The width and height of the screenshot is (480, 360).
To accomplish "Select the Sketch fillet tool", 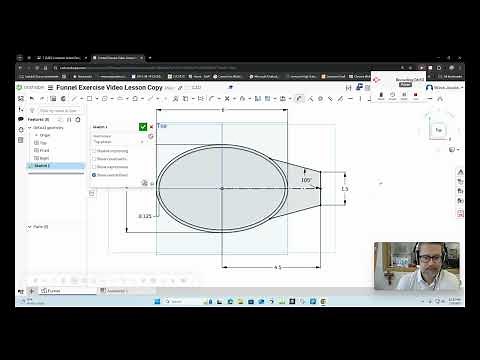I will [x=212, y=99].
